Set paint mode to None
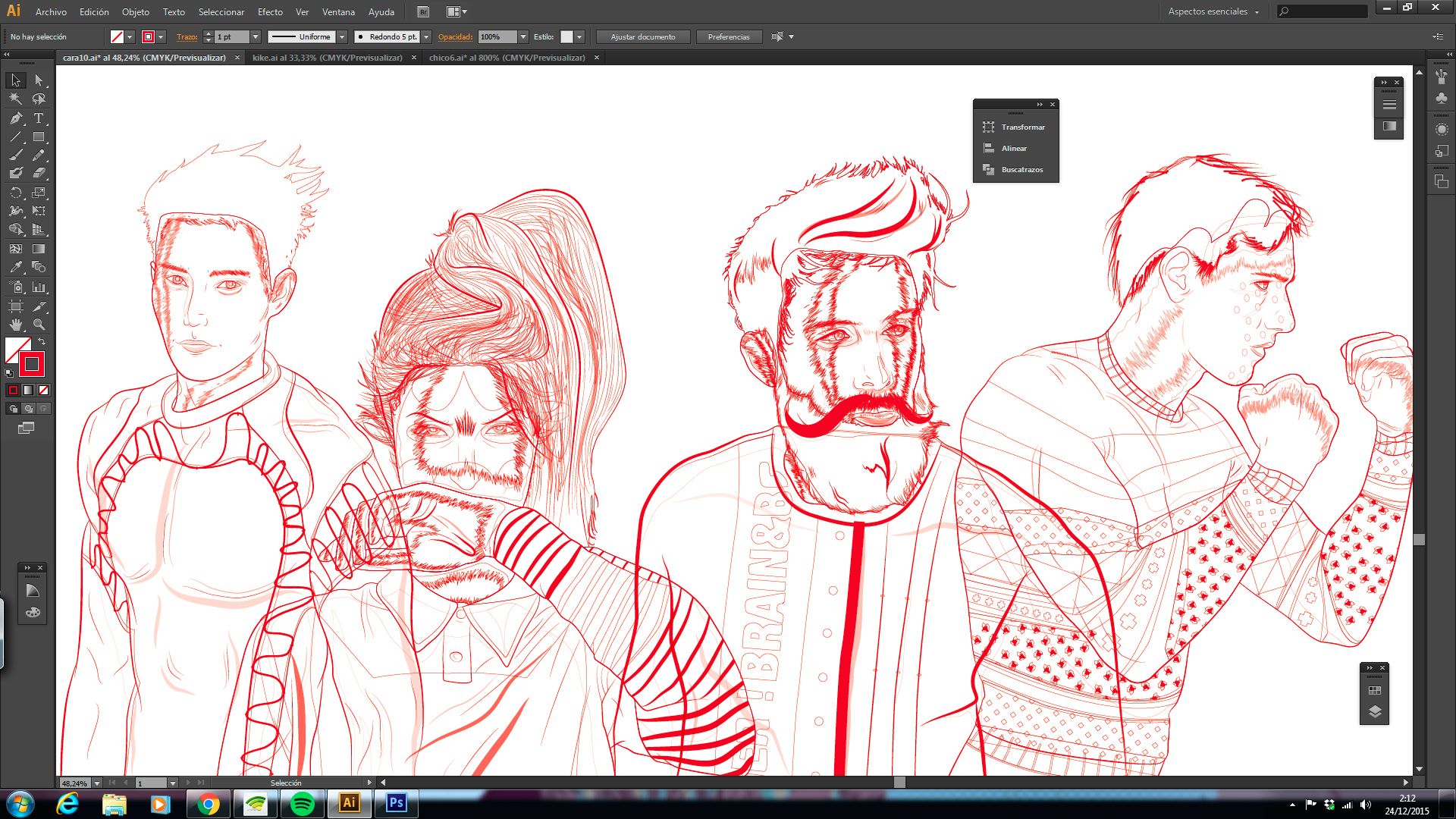Viewport: 1456px width, 819px height. coord(44,390)
